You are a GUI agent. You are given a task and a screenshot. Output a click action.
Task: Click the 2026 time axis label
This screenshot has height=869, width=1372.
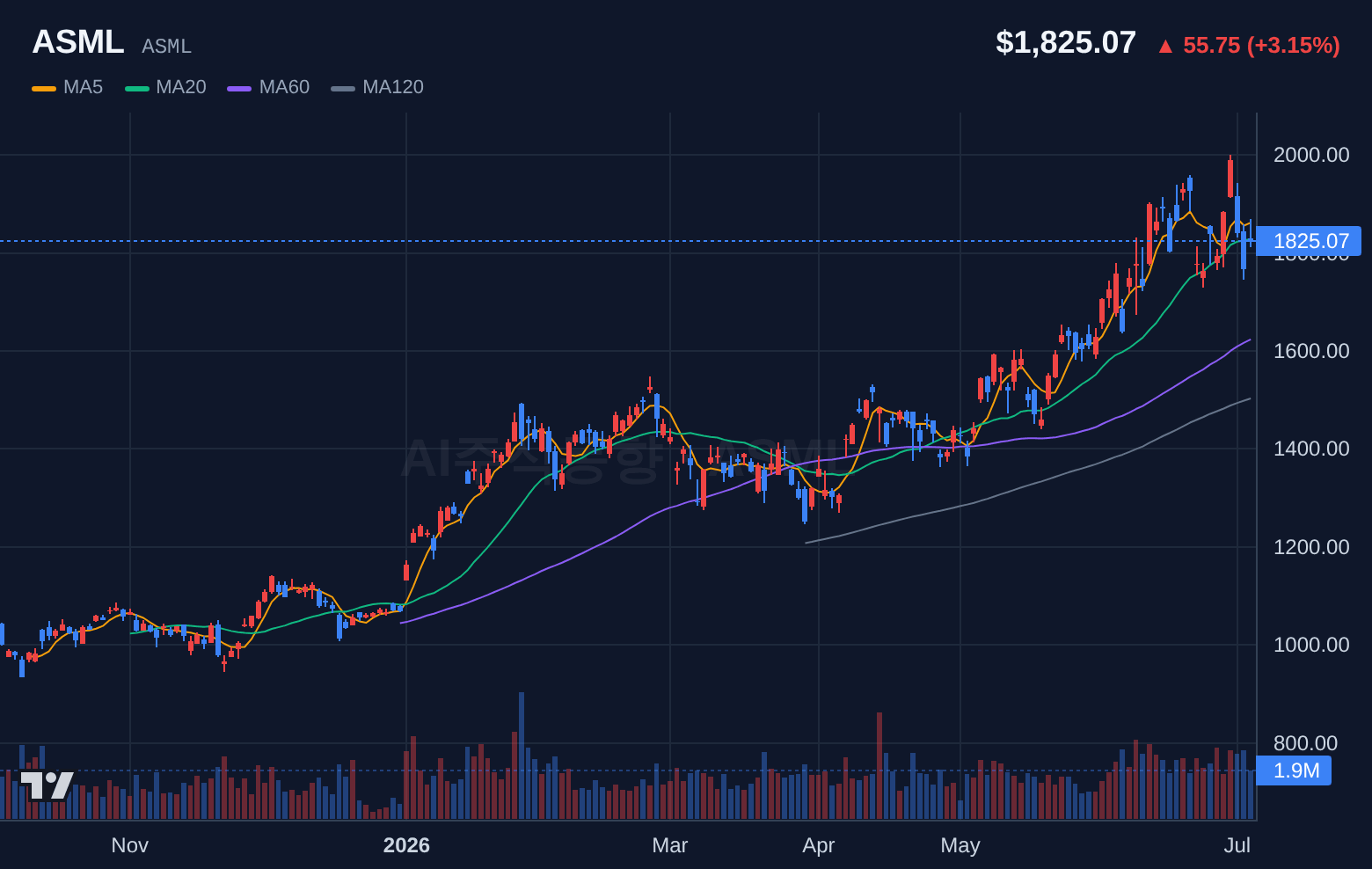point(406,845)
